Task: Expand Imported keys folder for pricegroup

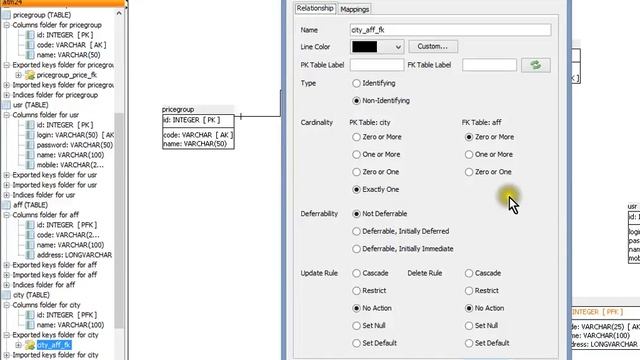Action: (7, 85)
